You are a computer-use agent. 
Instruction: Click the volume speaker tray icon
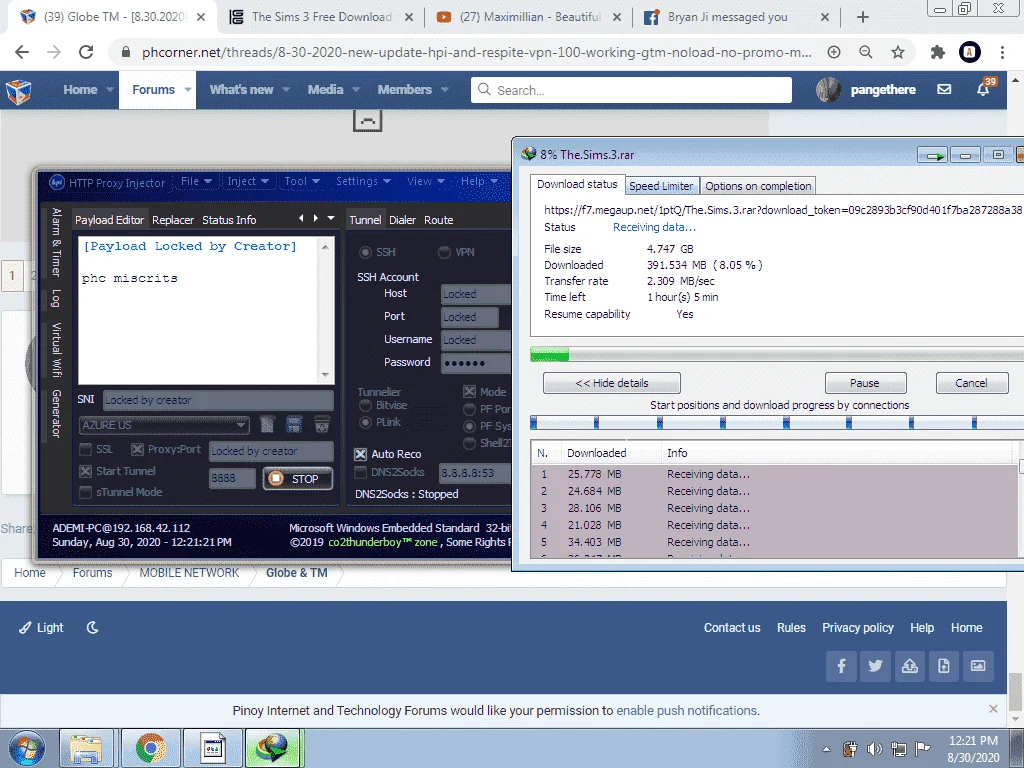[x=874, y=749]
